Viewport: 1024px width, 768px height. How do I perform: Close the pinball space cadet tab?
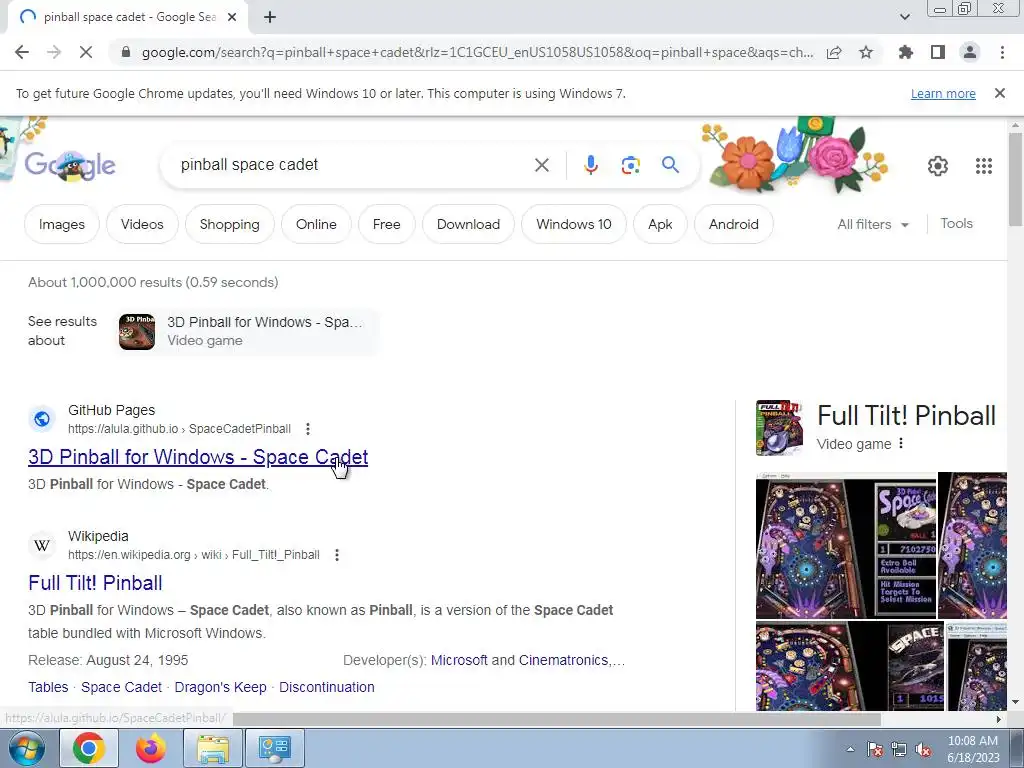232,17
